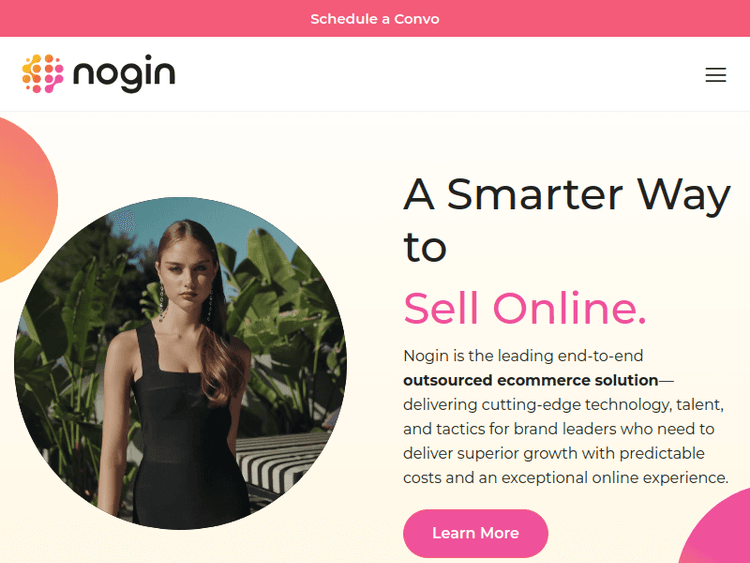Viewport: 750px width, 563px height.
Task: Click the woman's face in the photo
Action: click(x=187, y=275)
